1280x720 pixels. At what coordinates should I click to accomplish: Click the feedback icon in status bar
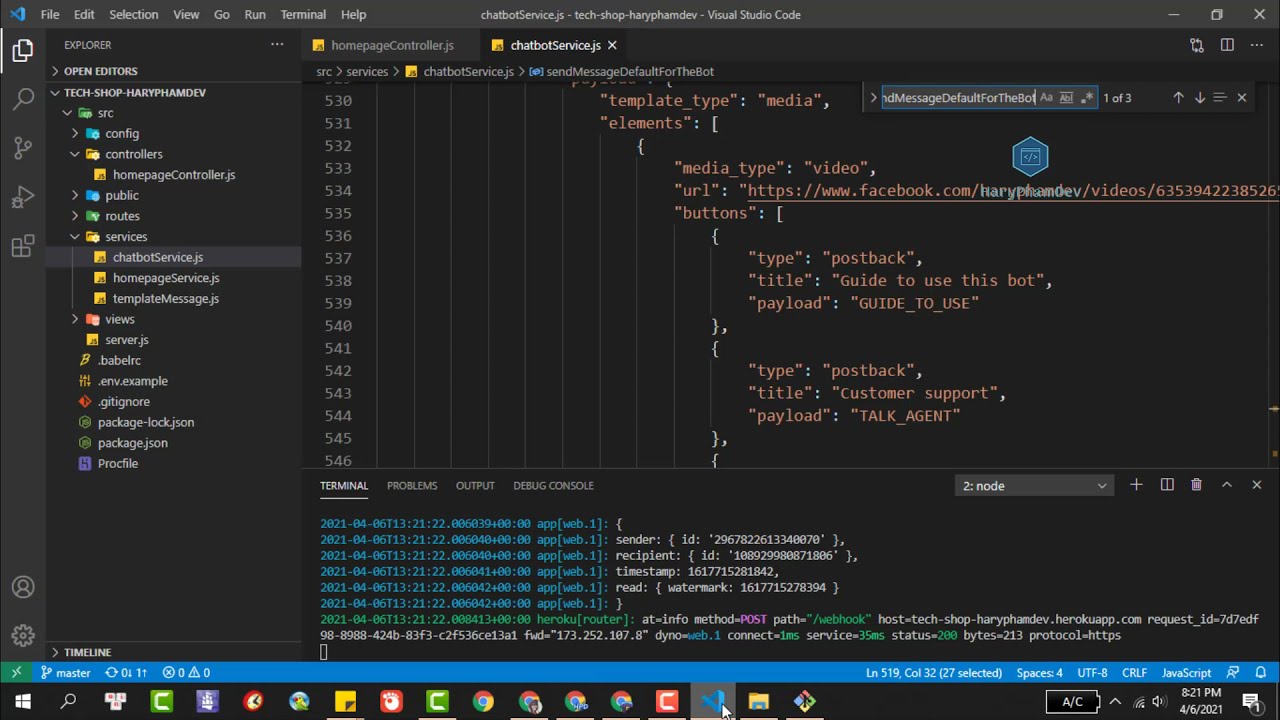(x=1233, y=673)
